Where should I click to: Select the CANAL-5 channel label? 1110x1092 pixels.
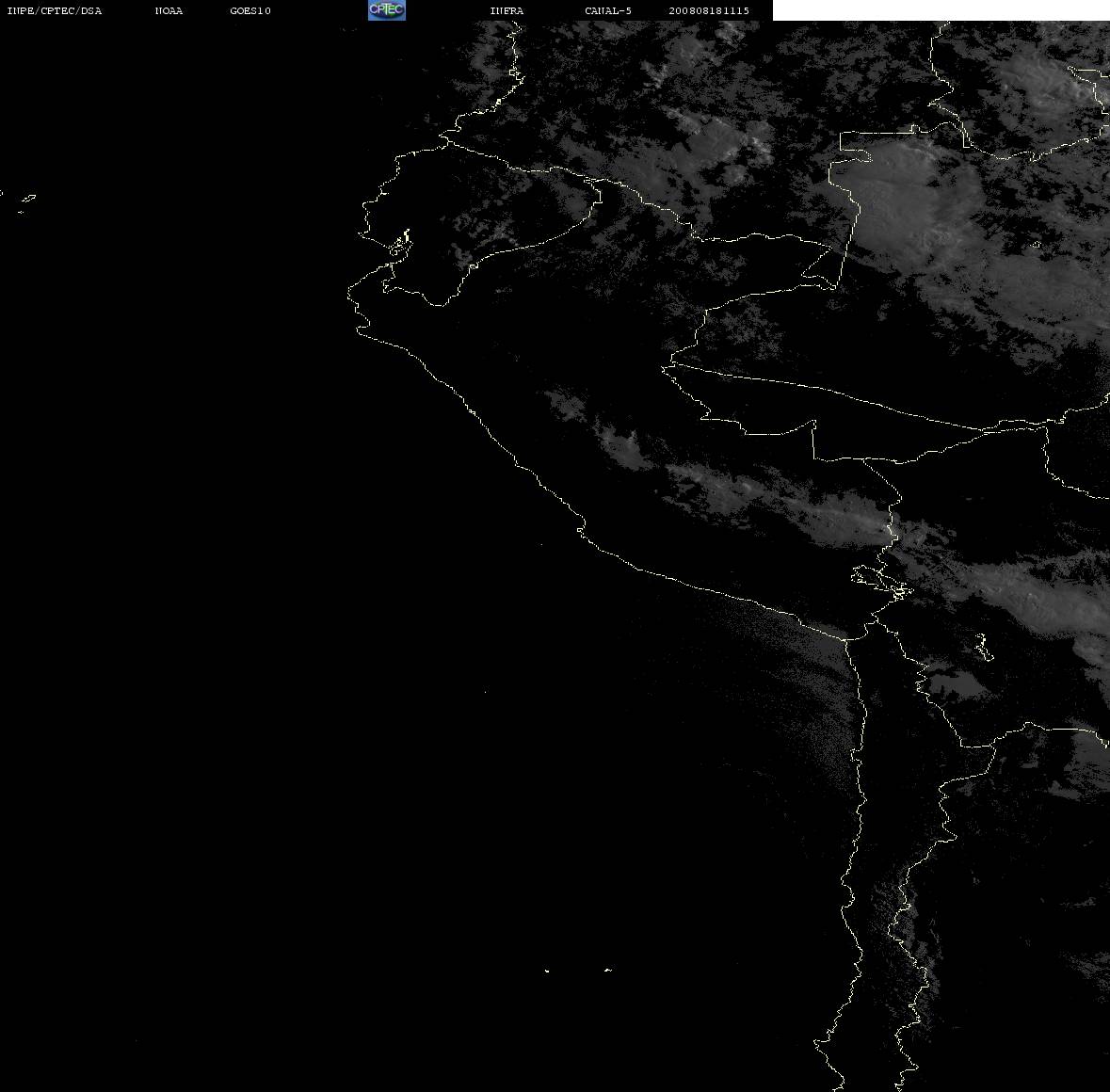pyautogui.click(x=608, y=10)
